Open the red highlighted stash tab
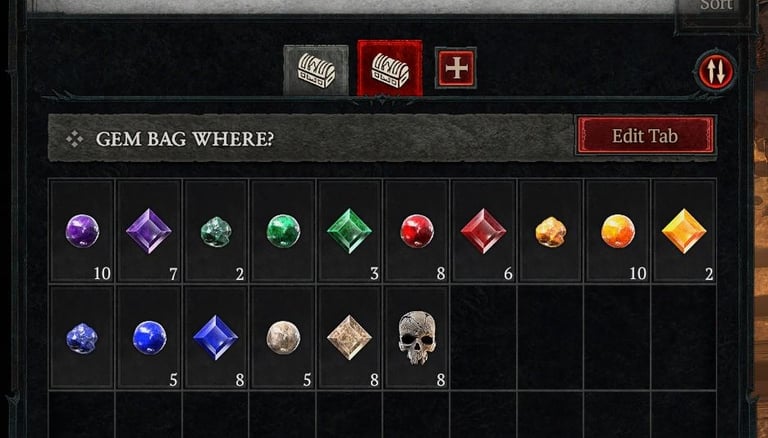Screen dimensions: 768x438 click(x=390, y=68)
